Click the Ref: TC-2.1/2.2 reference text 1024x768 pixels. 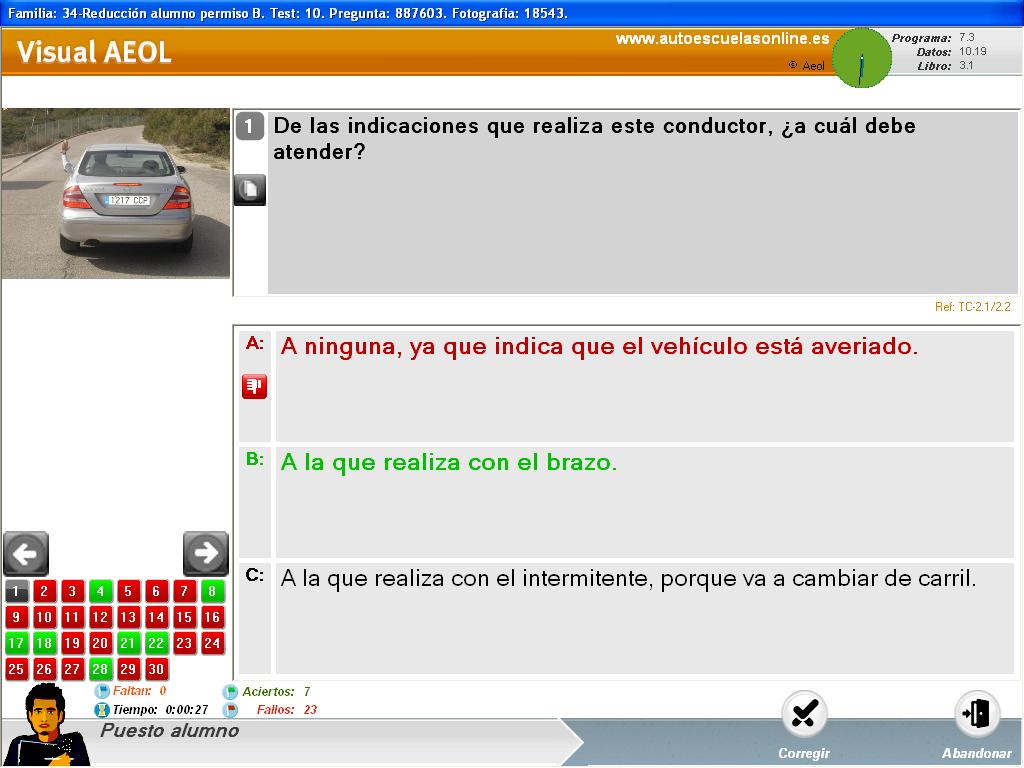(x=972, y=307)
